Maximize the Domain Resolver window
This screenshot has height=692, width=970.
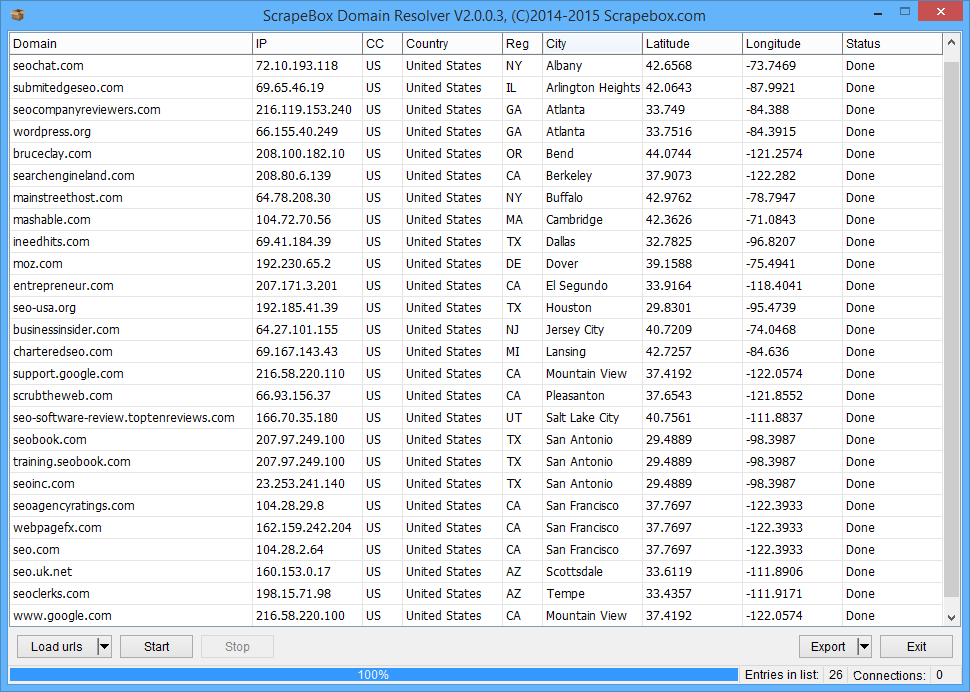904,12
